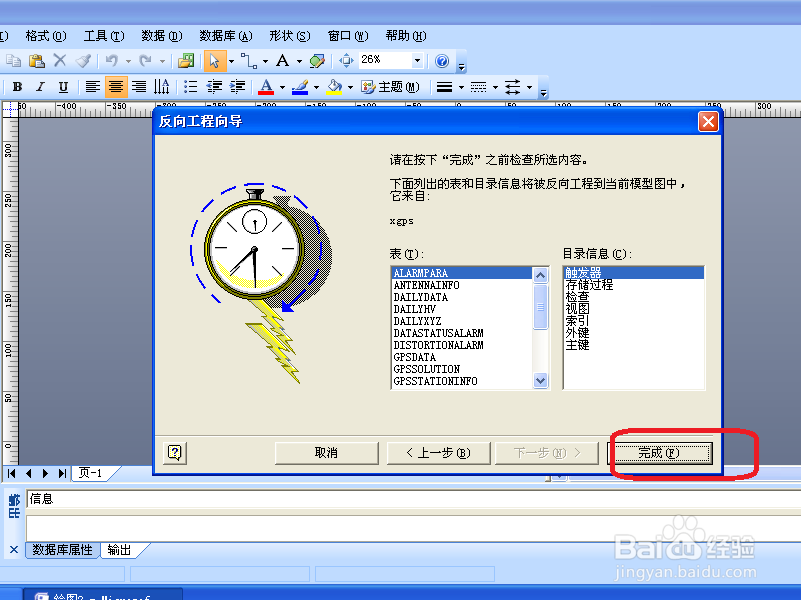This screenshot has width=801, height=600.
Task: Click the 完成 button to finish the wizard
Action: click(661, 452)
